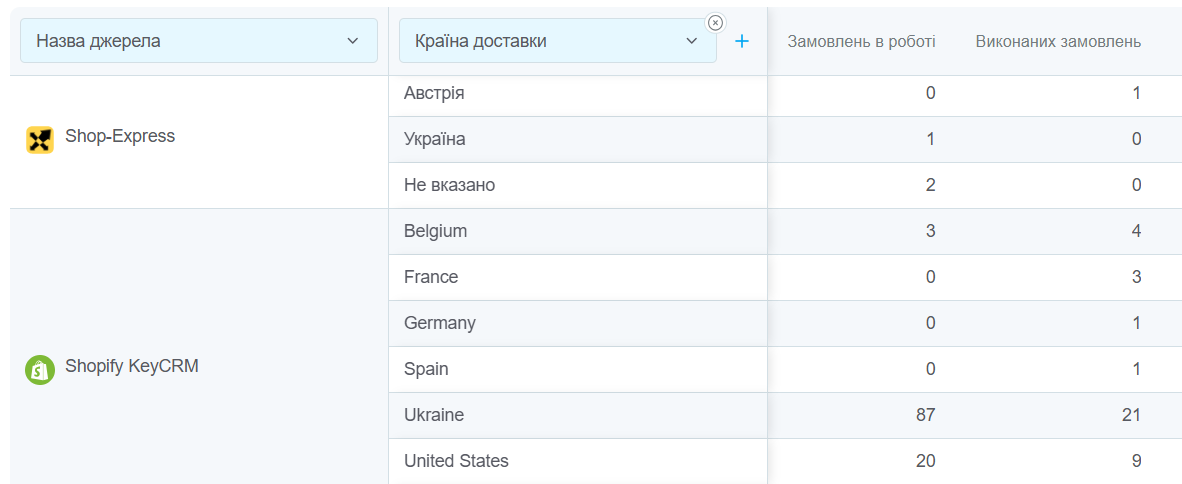Viewport: 1182px width, 484px height.
Task: Select the Shopify KeyCRM source row
Action: [131, 366]
